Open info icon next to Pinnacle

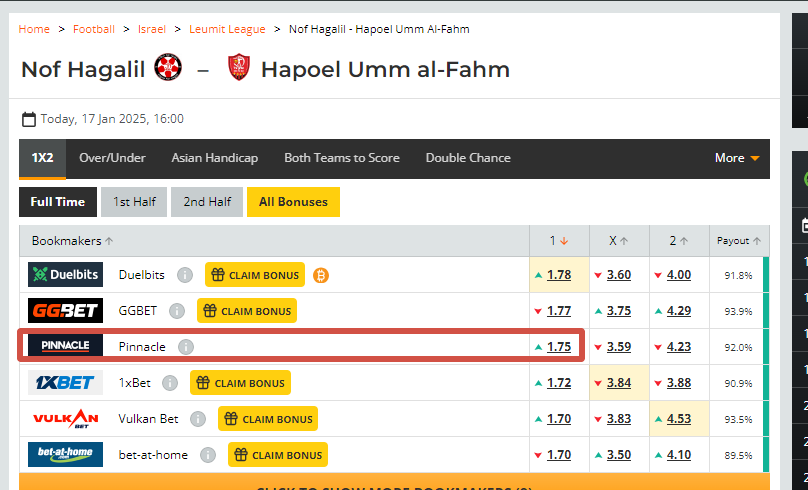pos(186,347)
